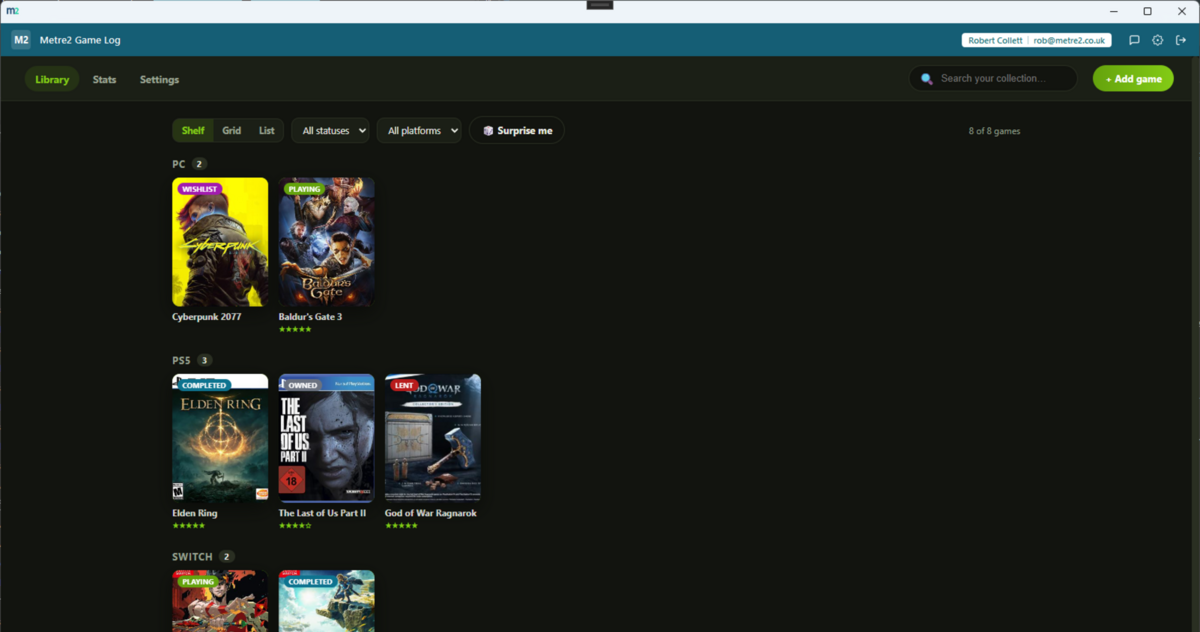Open The Last of Us Part II cover
This screenshot has height=632, width=1200.
point(327,438)
